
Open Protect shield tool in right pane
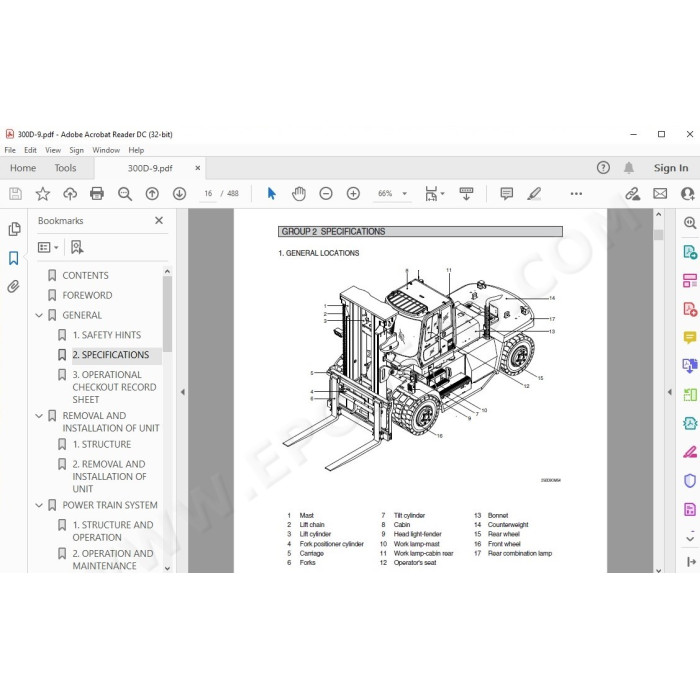[690, 481]
